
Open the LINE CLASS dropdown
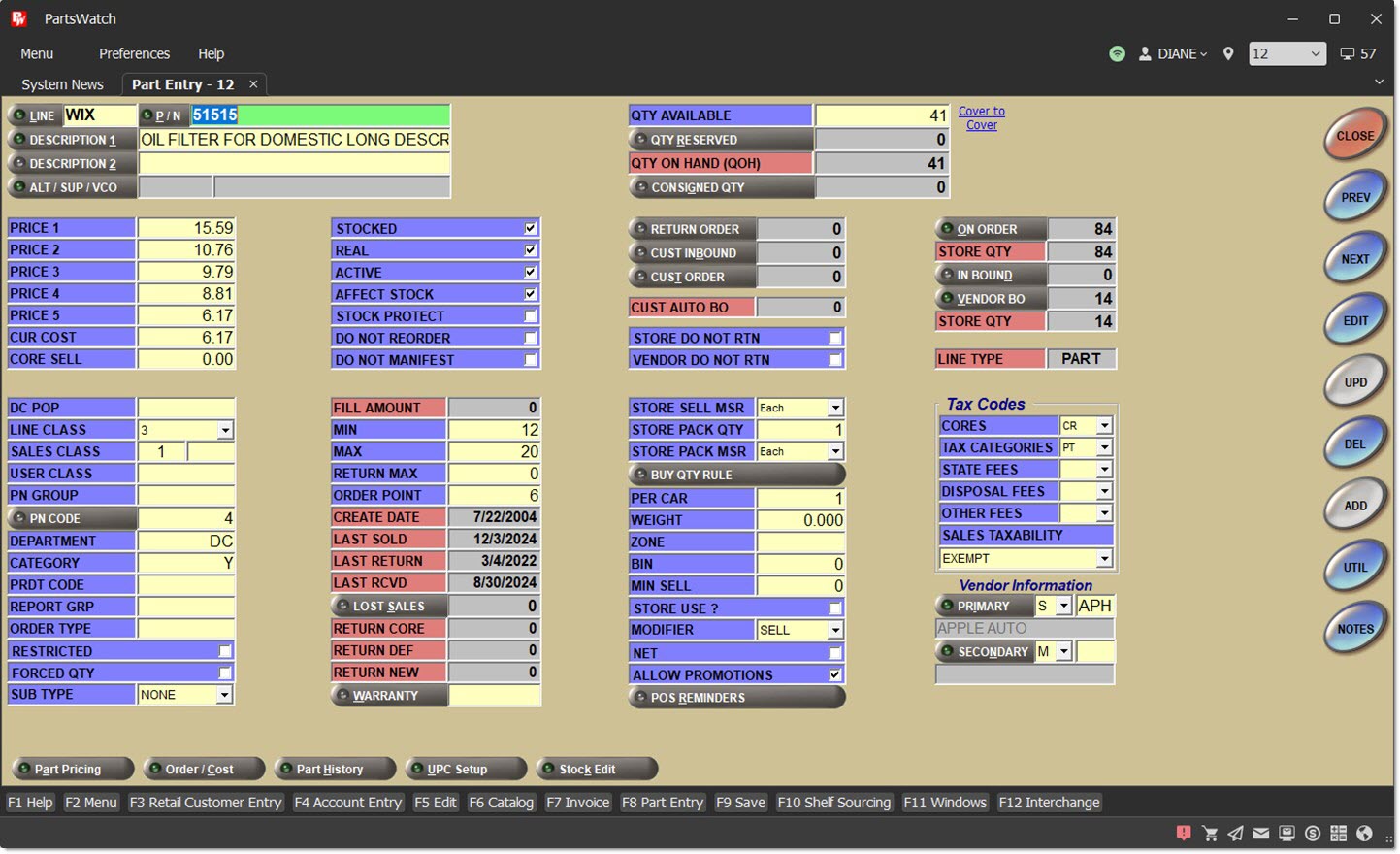pos(225,430)
